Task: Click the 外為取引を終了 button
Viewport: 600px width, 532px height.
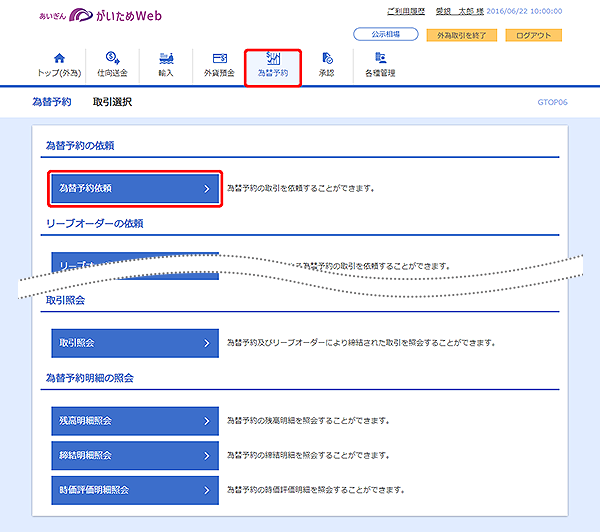Action: point(461,35)
